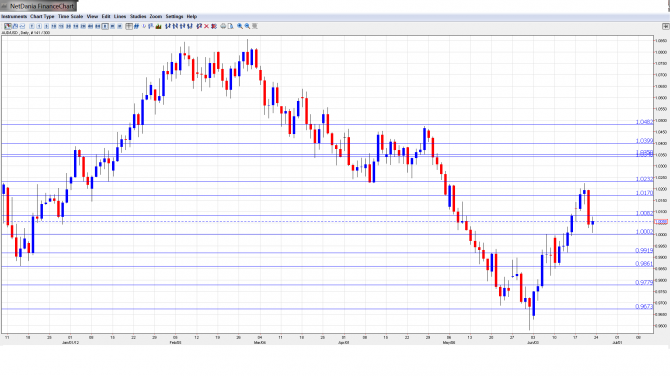Open the View menu

[x=92, y=16]
